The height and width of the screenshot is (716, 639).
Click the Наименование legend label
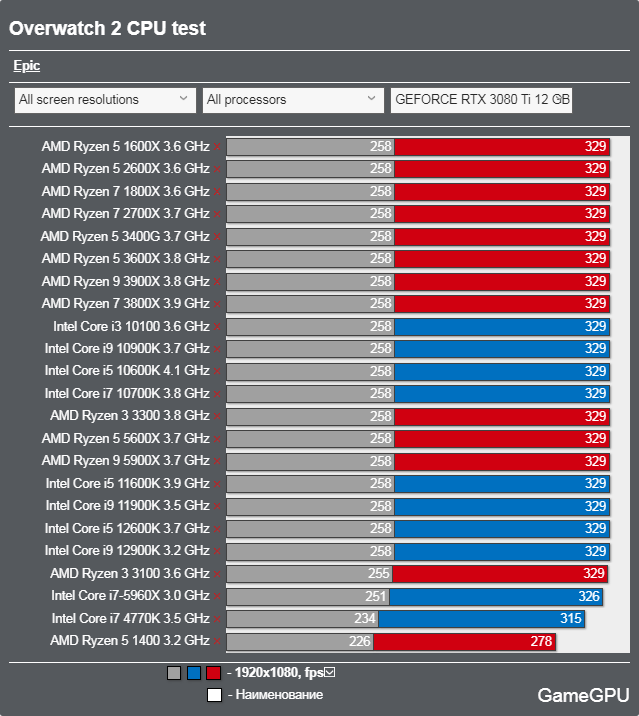point(279,695)
